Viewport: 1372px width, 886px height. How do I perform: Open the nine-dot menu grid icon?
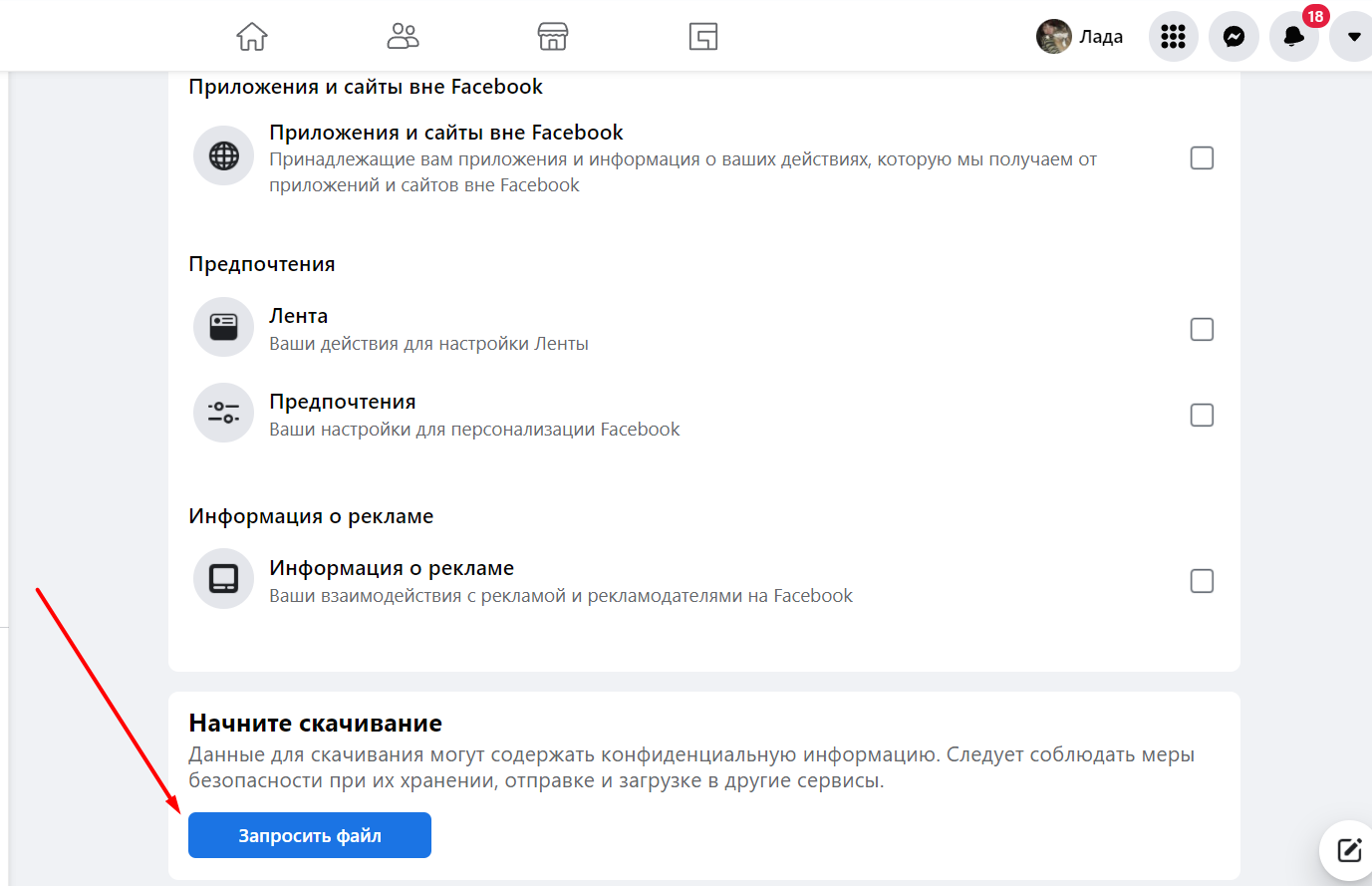click(x=1174, y=37)
